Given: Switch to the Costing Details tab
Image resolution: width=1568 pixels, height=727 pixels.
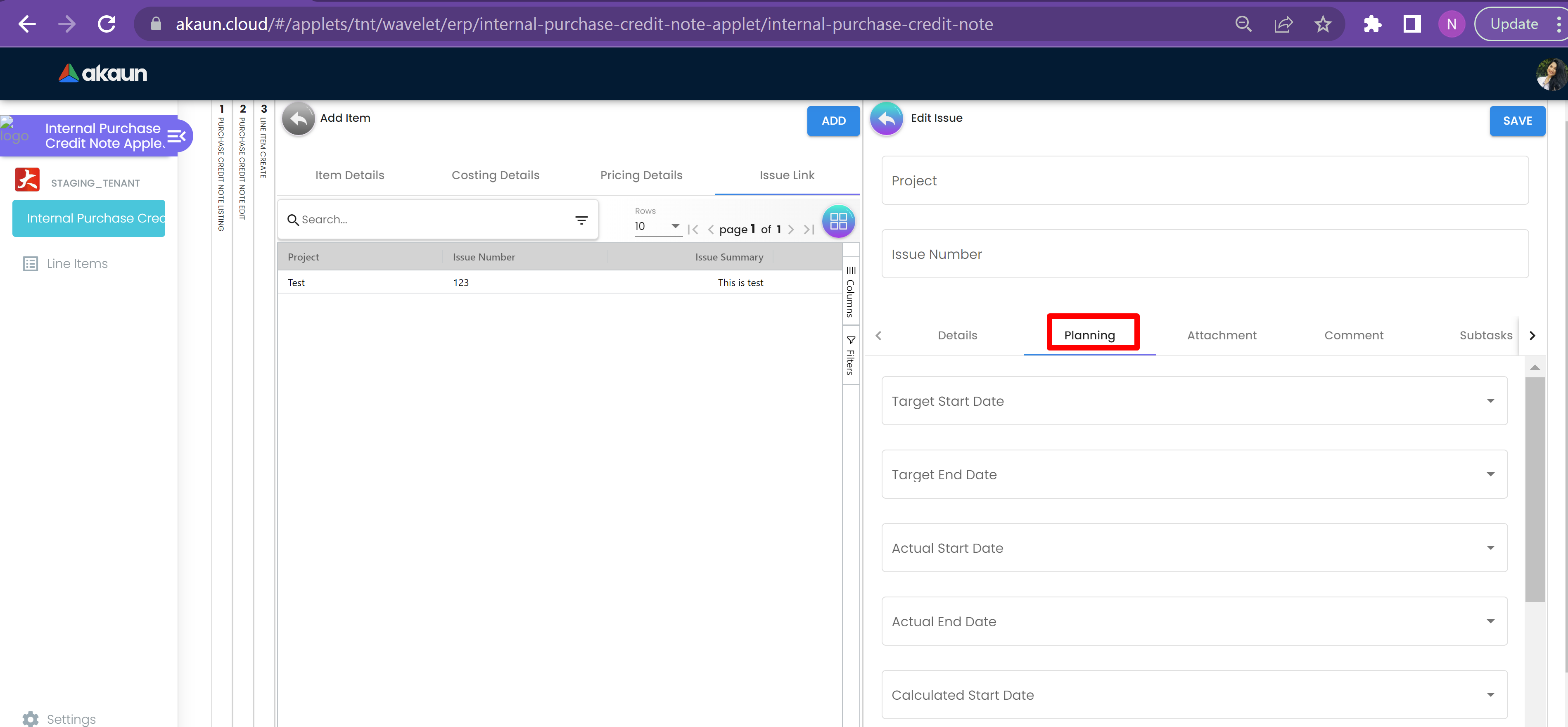Looking at the screenshot, I should 495,175.
